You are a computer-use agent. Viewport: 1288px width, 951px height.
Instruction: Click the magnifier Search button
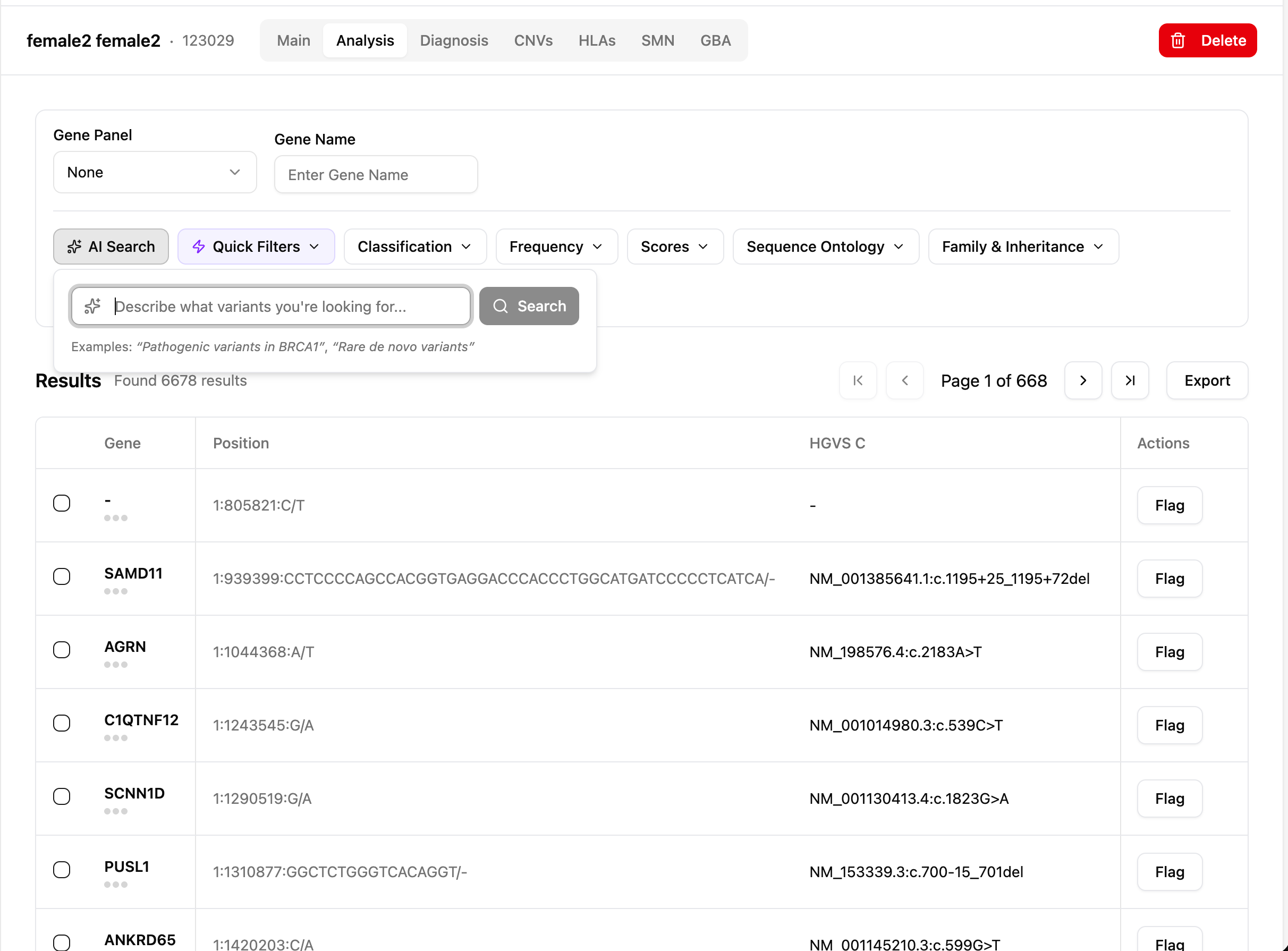tap(529, 306)
